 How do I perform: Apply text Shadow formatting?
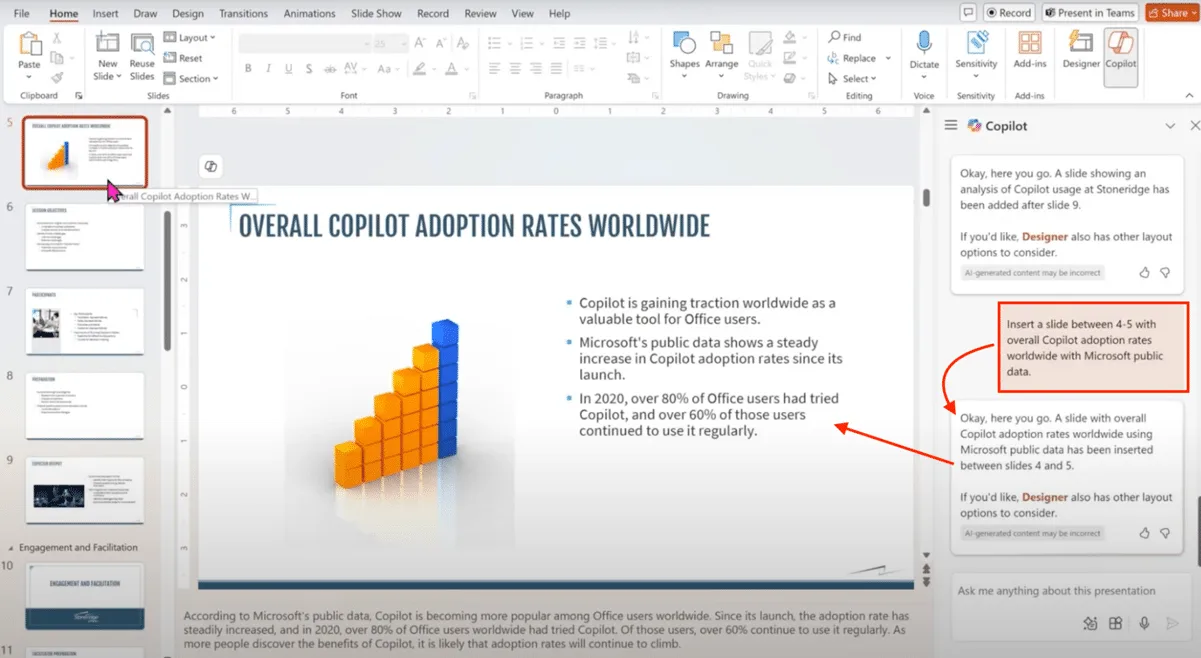[311, 69]
